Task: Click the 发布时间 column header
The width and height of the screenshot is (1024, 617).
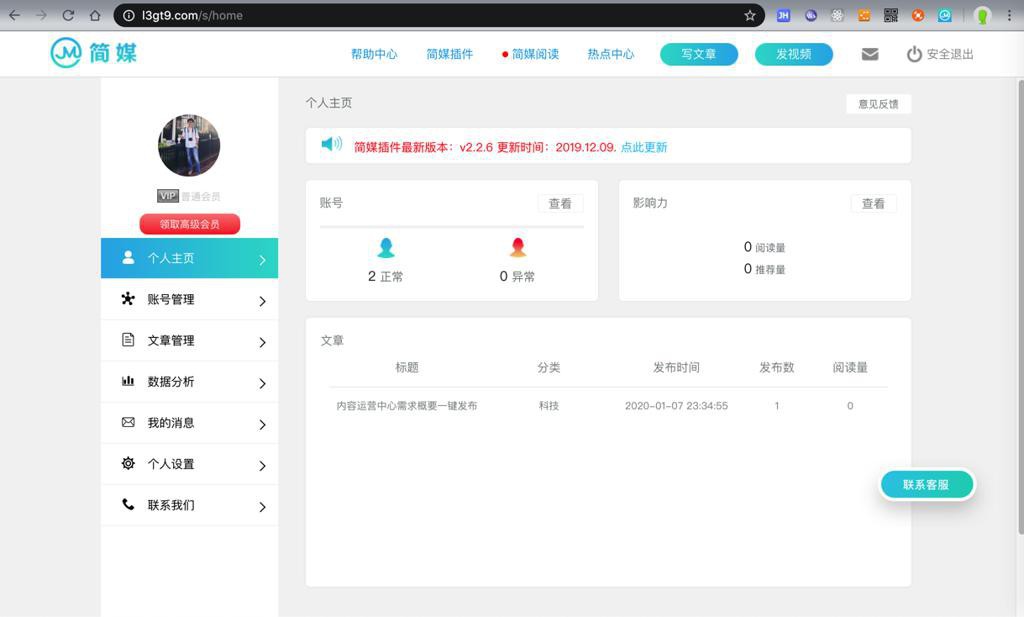Action: (677, 367)
